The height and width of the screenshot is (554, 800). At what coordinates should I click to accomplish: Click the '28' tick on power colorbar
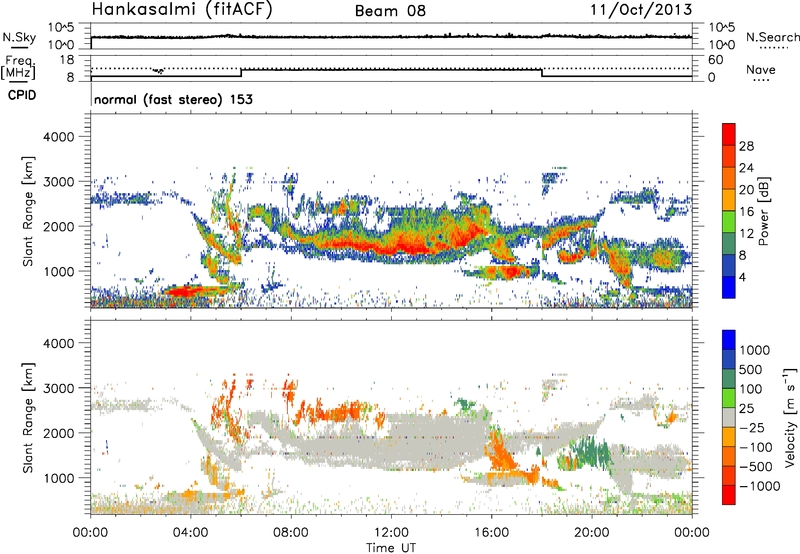[x=746, y=146]
